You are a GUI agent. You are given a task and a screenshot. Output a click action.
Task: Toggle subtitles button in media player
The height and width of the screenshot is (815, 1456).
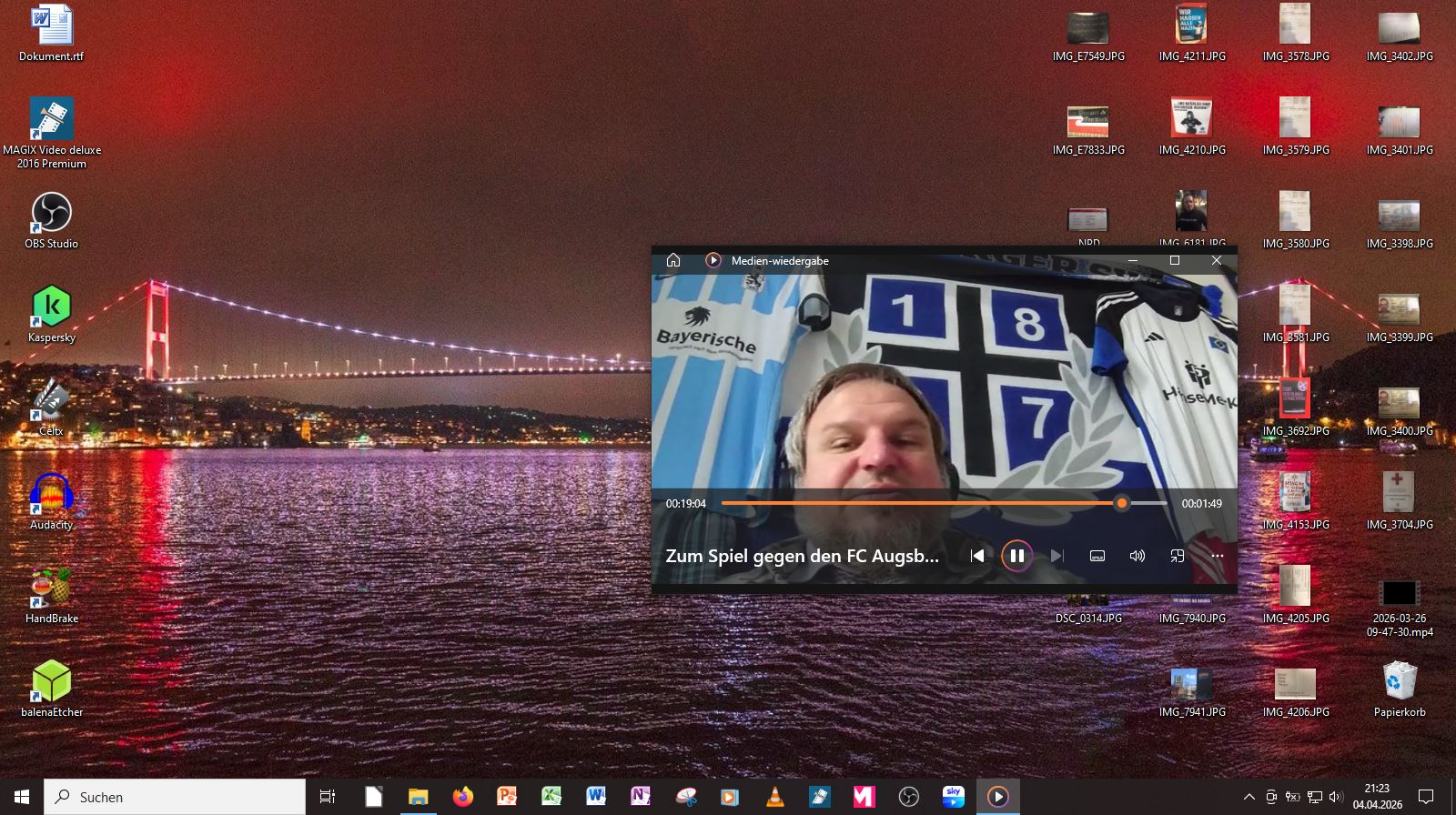coord(1097,556)
